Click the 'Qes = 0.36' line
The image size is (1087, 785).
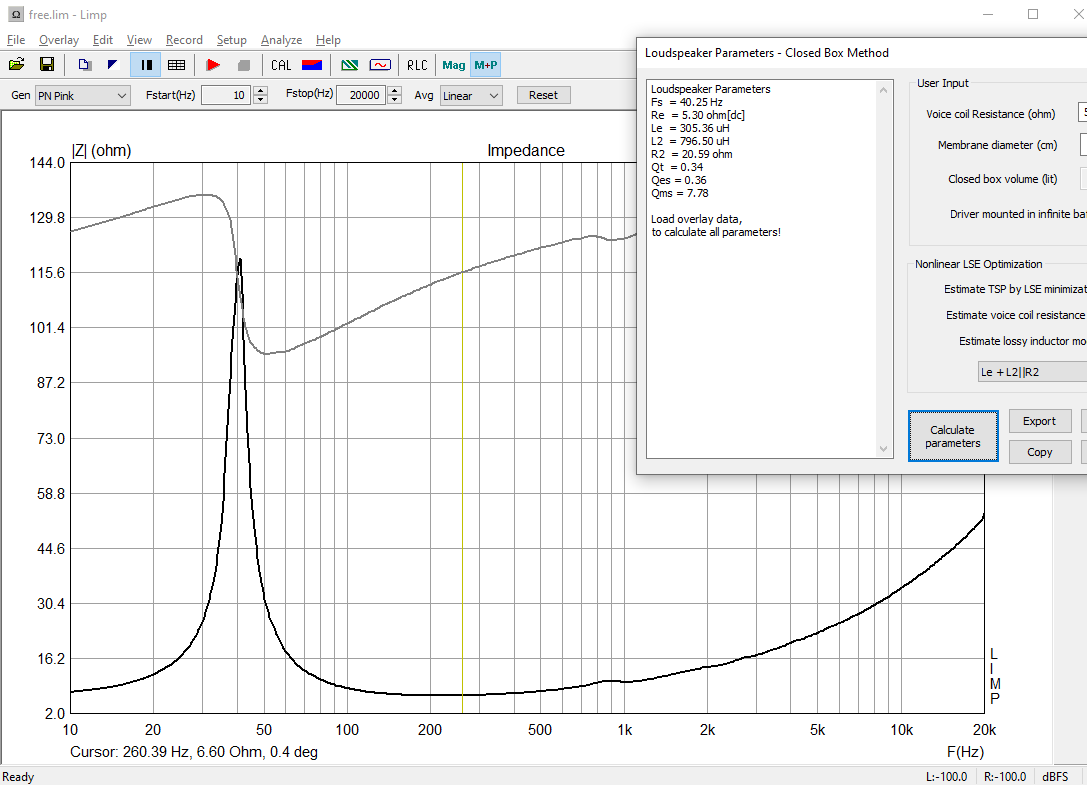tap(679, 180)
